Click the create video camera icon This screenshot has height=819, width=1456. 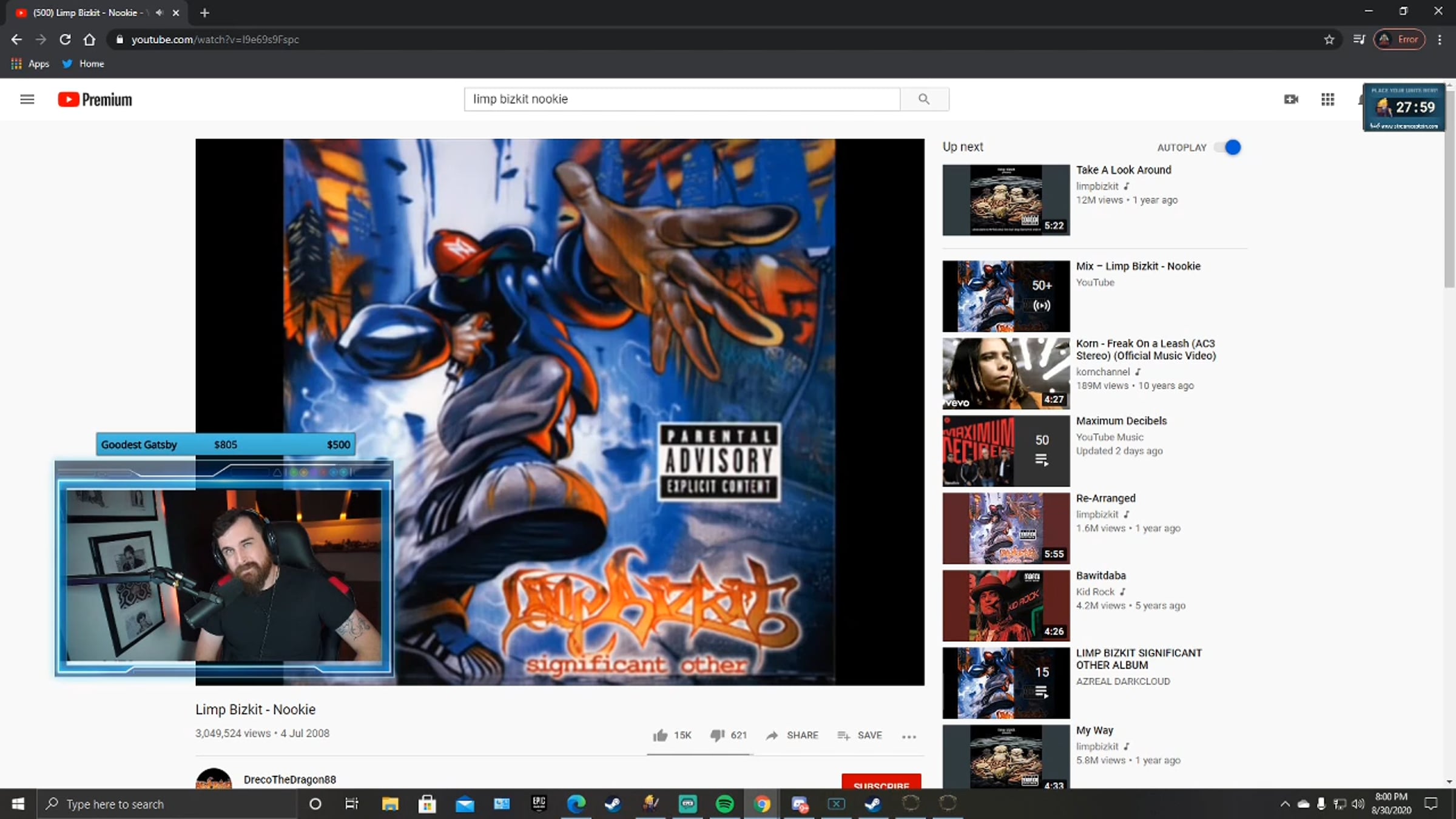(1291, 99)
